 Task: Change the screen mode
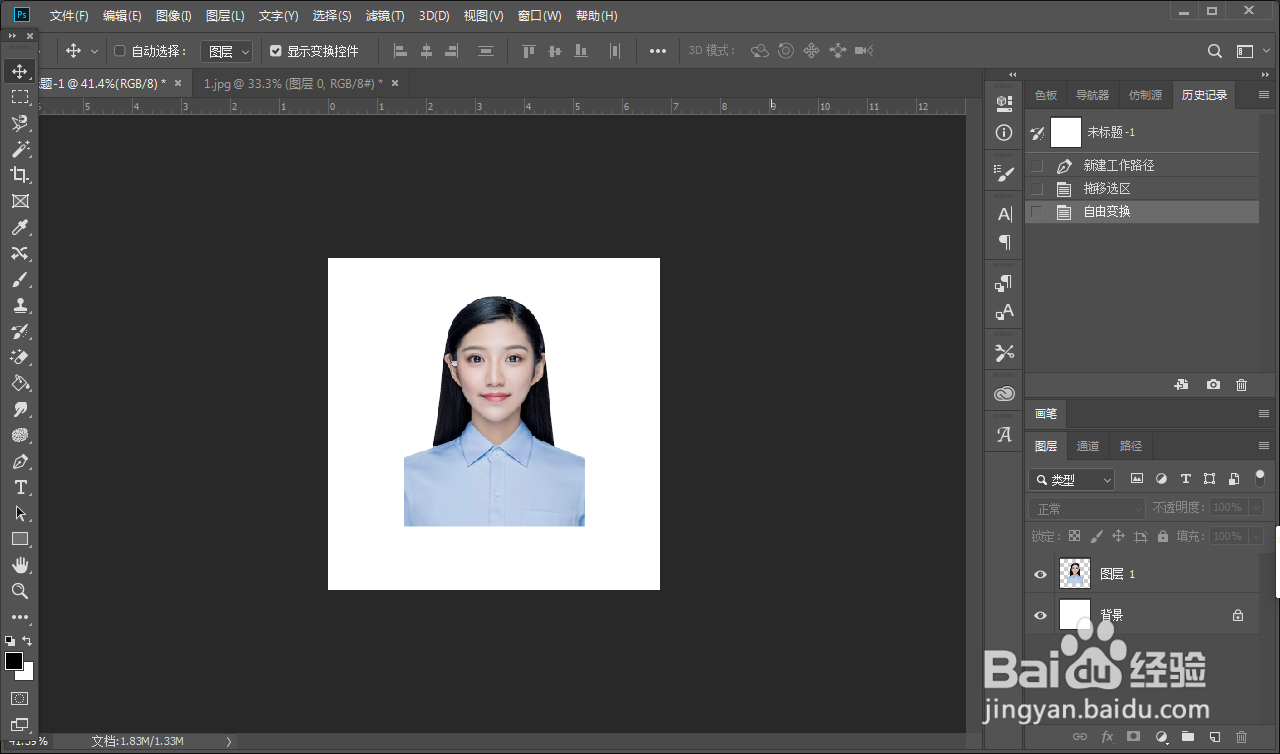20,724
